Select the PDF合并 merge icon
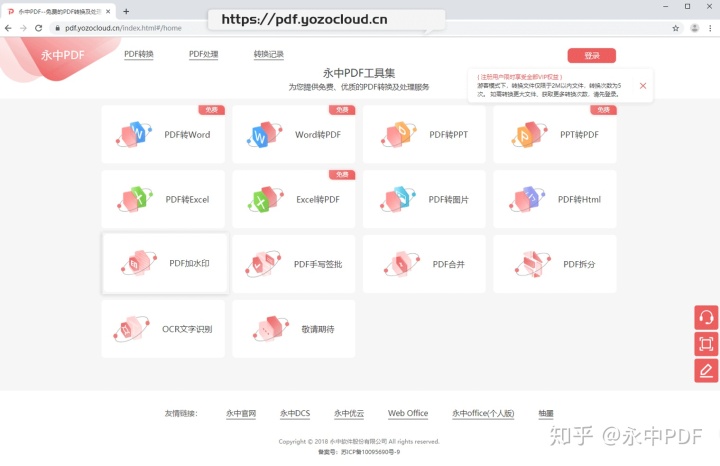 coord(402,264)
